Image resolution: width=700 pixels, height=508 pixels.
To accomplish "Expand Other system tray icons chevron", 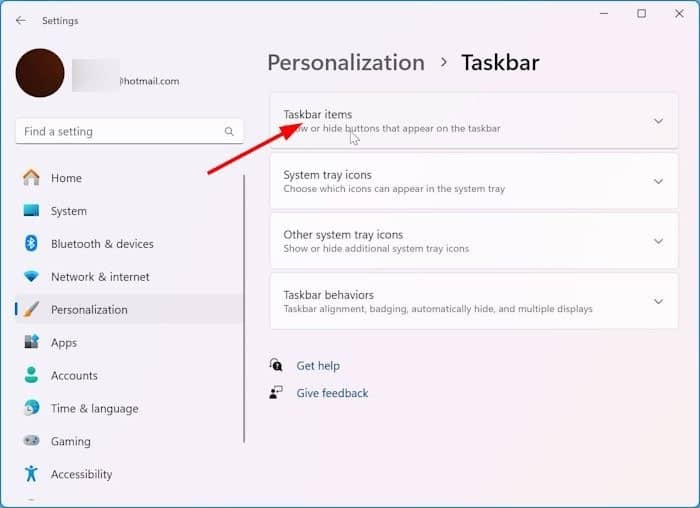I will pyautogui.click(x=658, y=242).
